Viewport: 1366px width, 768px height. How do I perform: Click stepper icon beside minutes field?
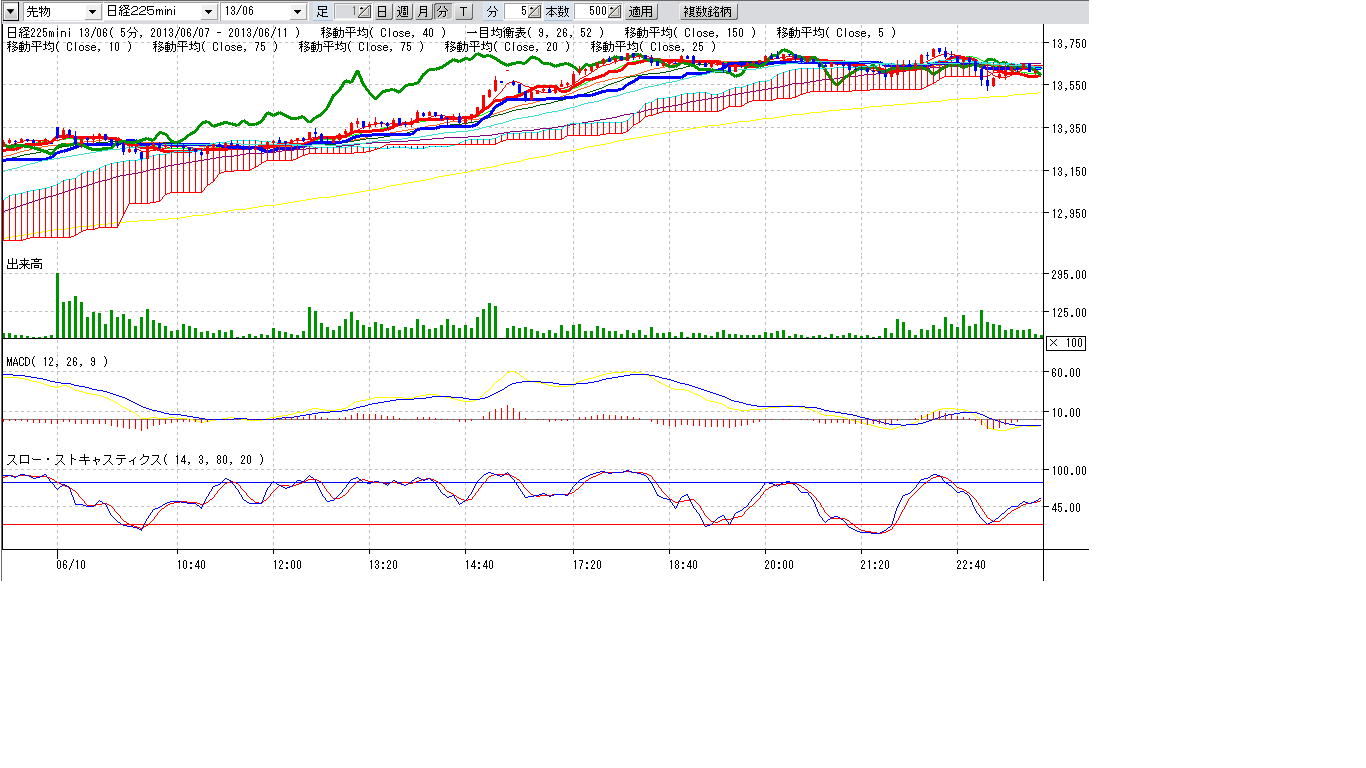coord(535,12)
